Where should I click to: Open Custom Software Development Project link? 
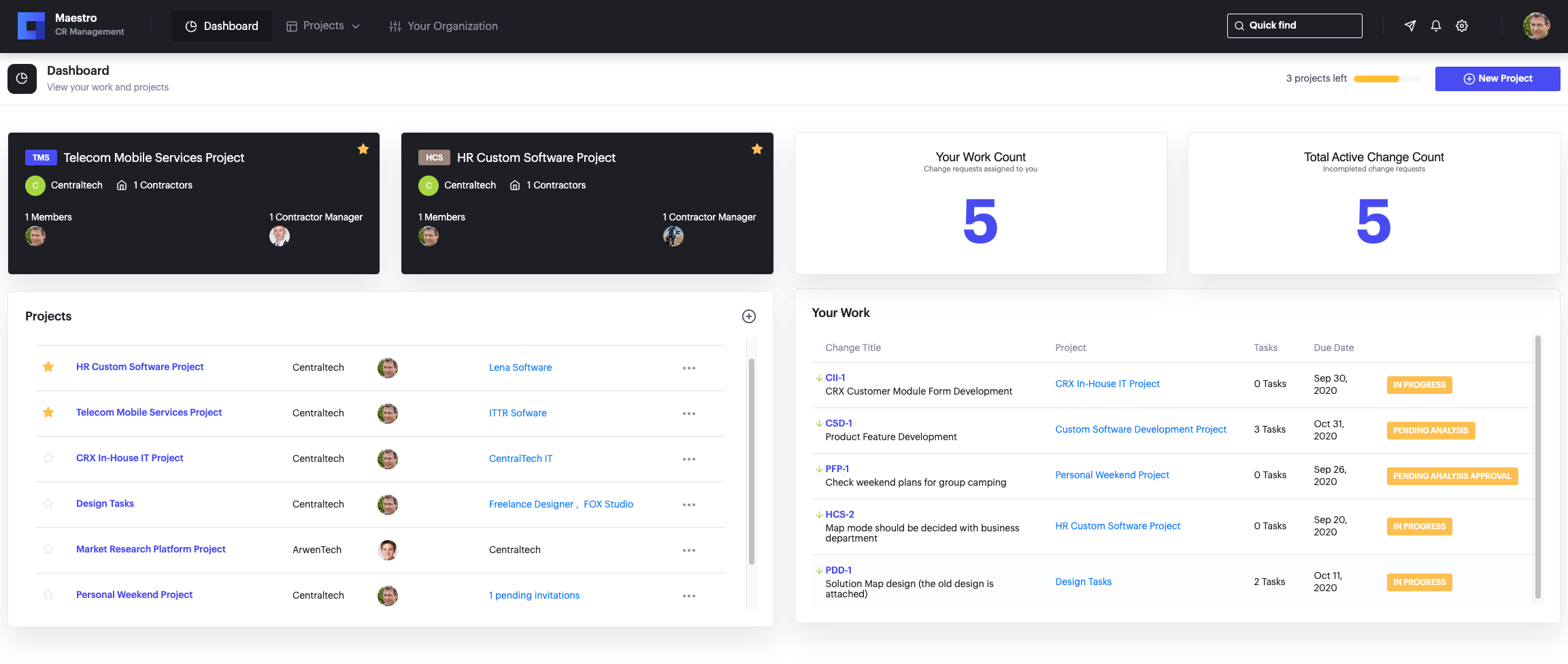pos(1141,429)
